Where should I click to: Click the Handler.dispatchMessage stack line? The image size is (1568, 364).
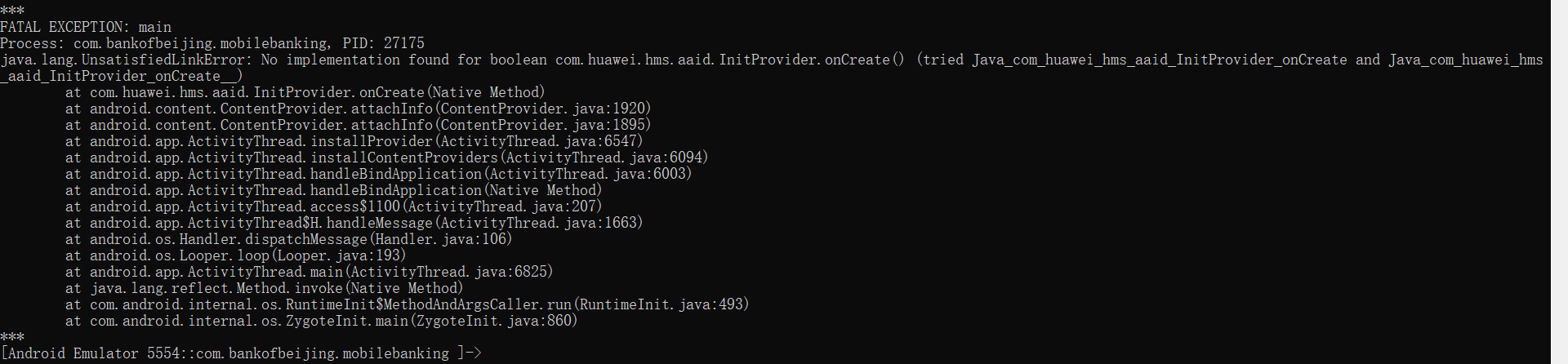pyautogui.click(x=289, y=239)
